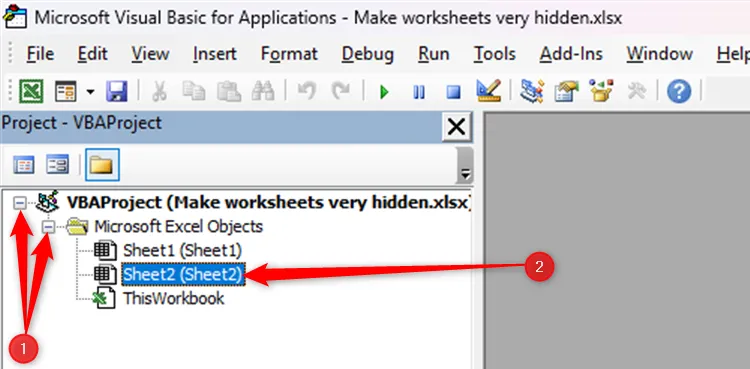Toggle Folders view in Project pane
This screenshot has width=750, height=369.
(102, 165)
